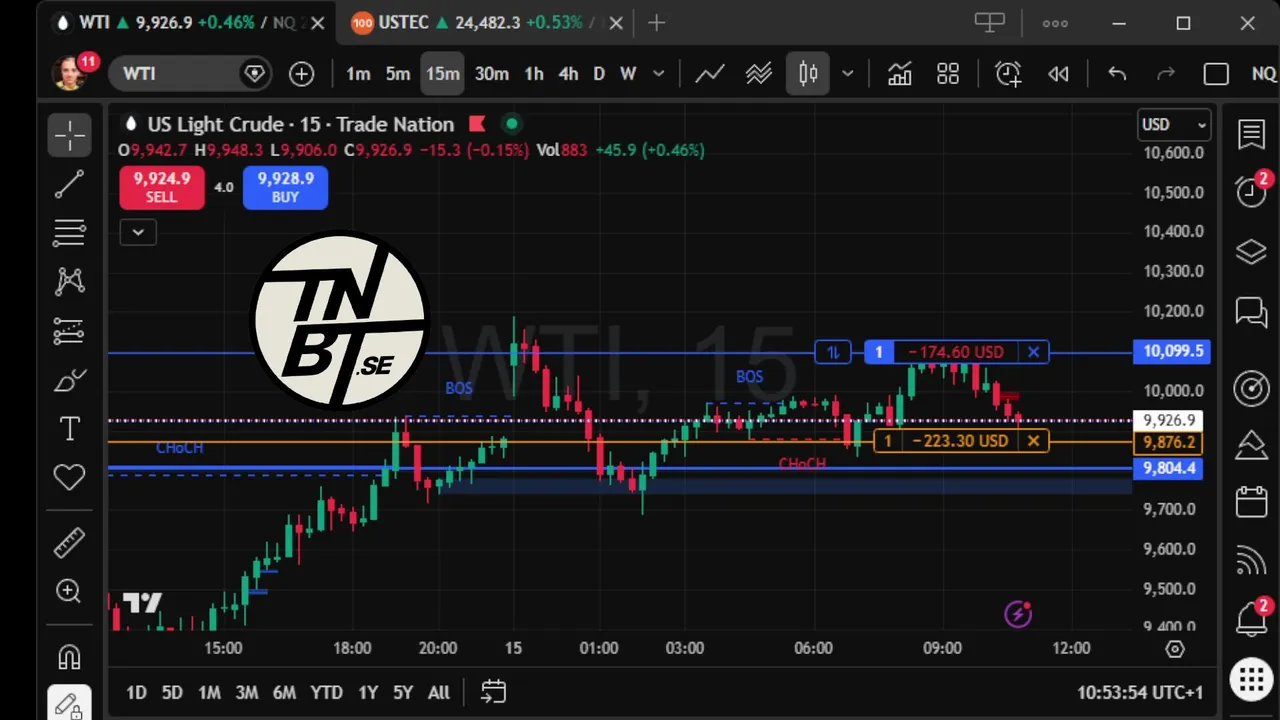Viewport: 1280px width, 720px height.
Task: Select the 5m timeframe
Action: click(x=398, y=74)
